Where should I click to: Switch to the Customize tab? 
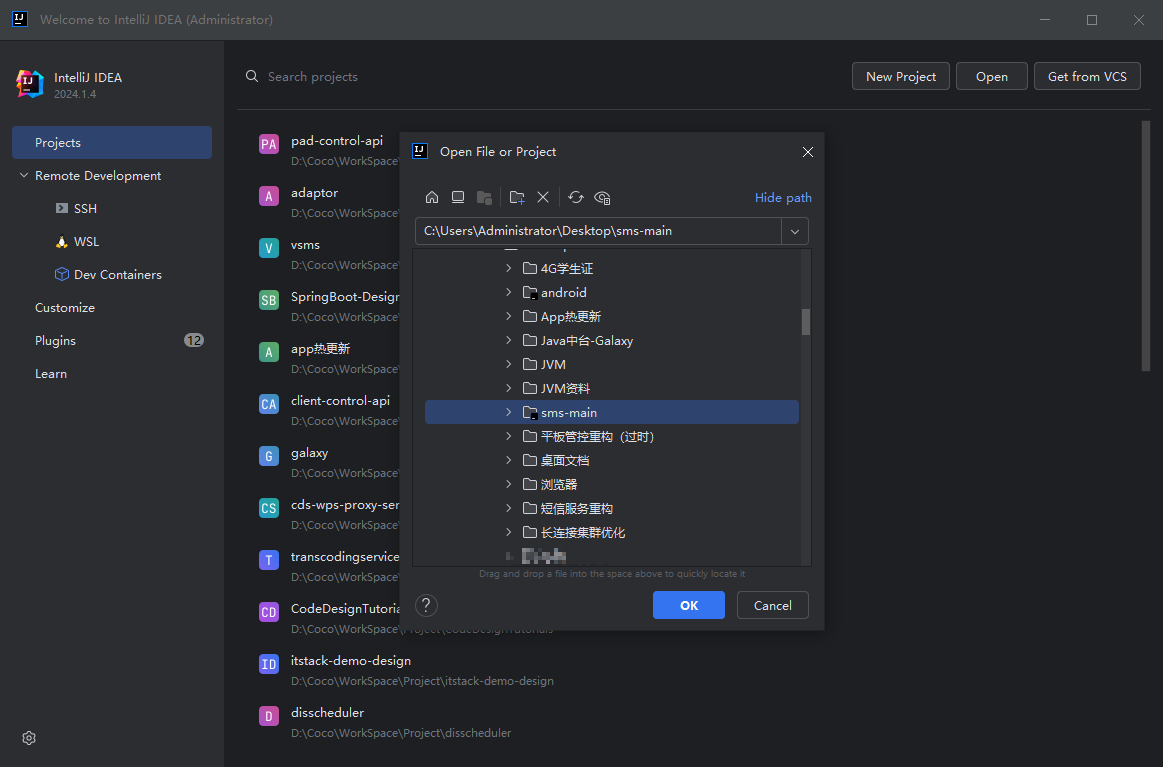65,307
